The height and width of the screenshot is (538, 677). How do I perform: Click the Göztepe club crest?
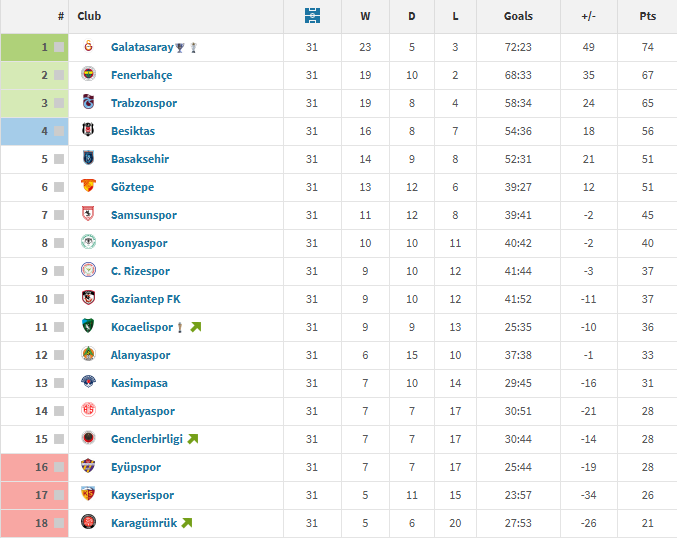(88, 186)
